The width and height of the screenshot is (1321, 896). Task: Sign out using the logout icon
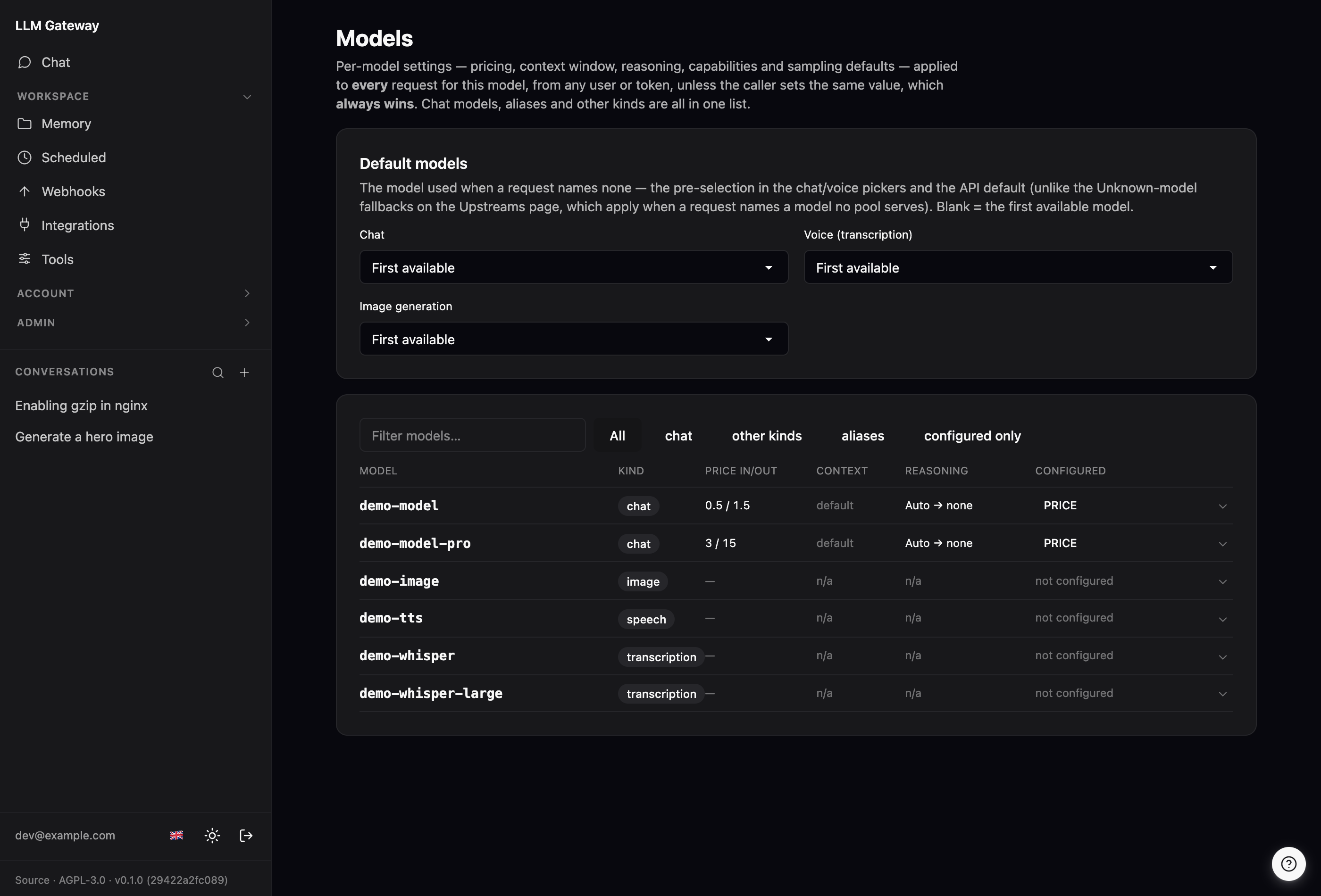tap(246, 835)
